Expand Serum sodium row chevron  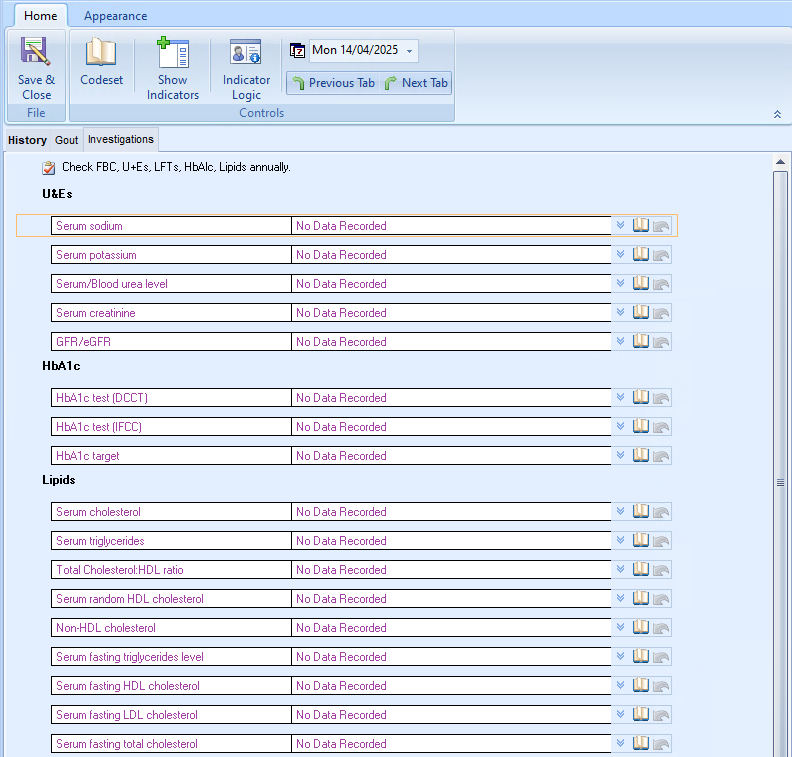[621, 225]
